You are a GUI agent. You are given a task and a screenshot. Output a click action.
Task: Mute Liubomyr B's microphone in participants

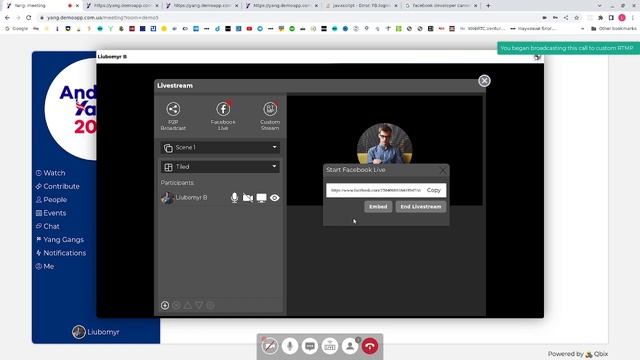tap(234, 198)
